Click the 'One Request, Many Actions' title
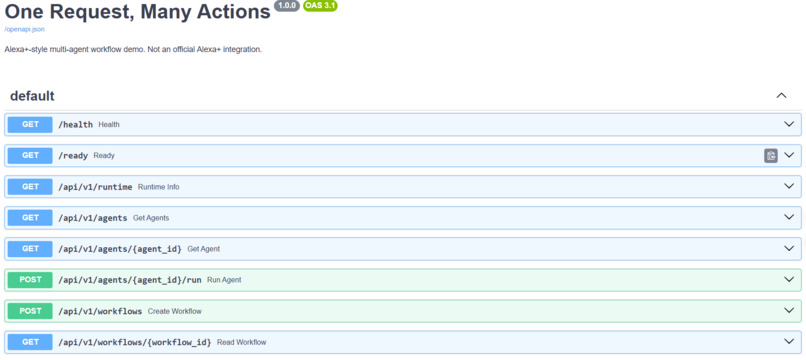This screenshot has height=360, width=806. click(137, 11)
